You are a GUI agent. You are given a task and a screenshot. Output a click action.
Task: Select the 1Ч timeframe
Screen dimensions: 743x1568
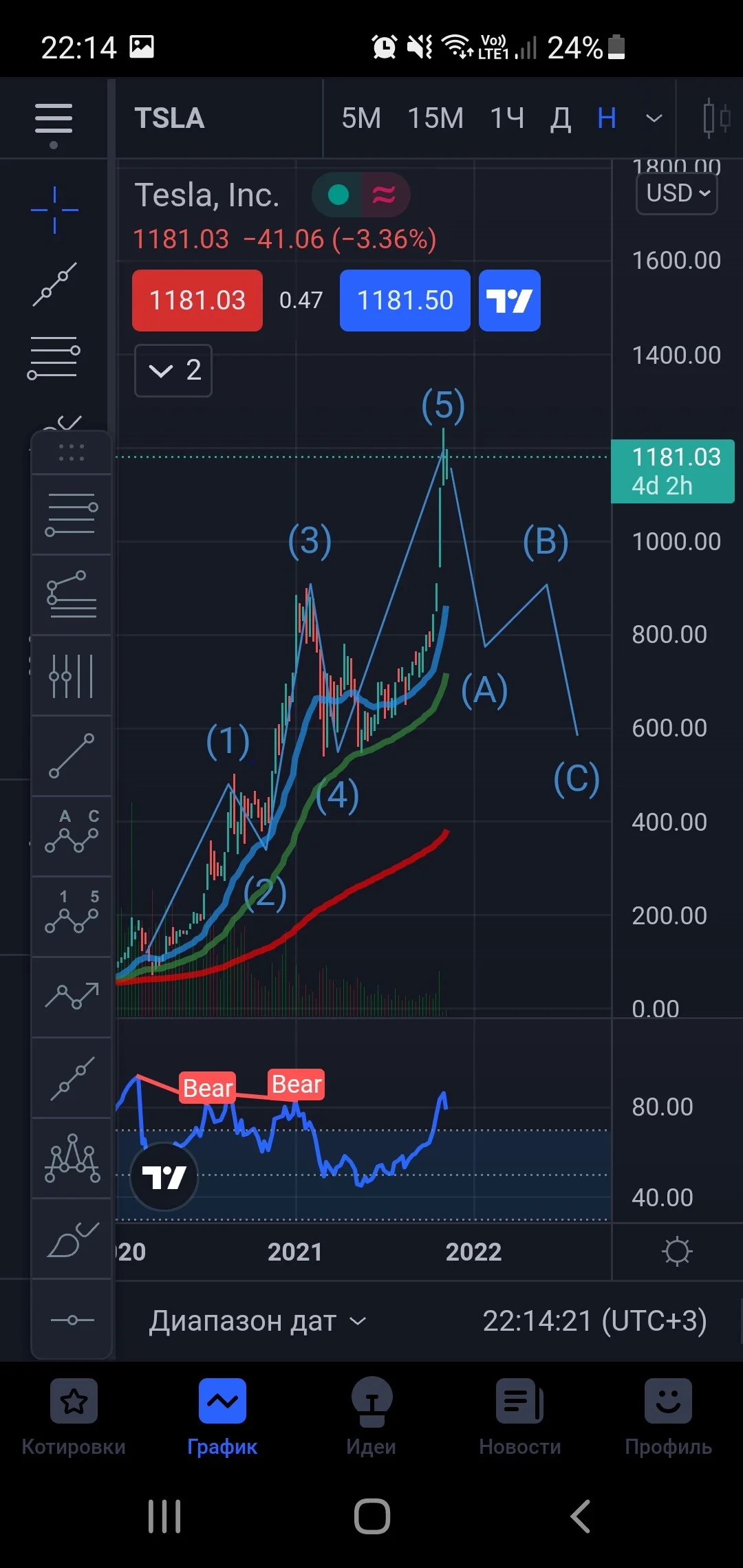point(507,118)
